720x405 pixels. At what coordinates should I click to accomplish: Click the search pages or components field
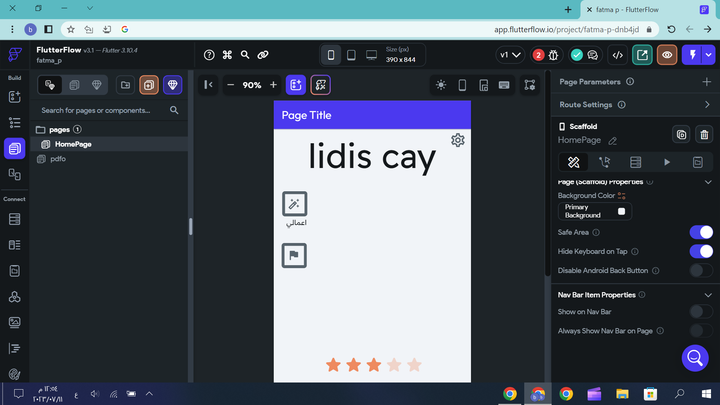tap(103, 110)
